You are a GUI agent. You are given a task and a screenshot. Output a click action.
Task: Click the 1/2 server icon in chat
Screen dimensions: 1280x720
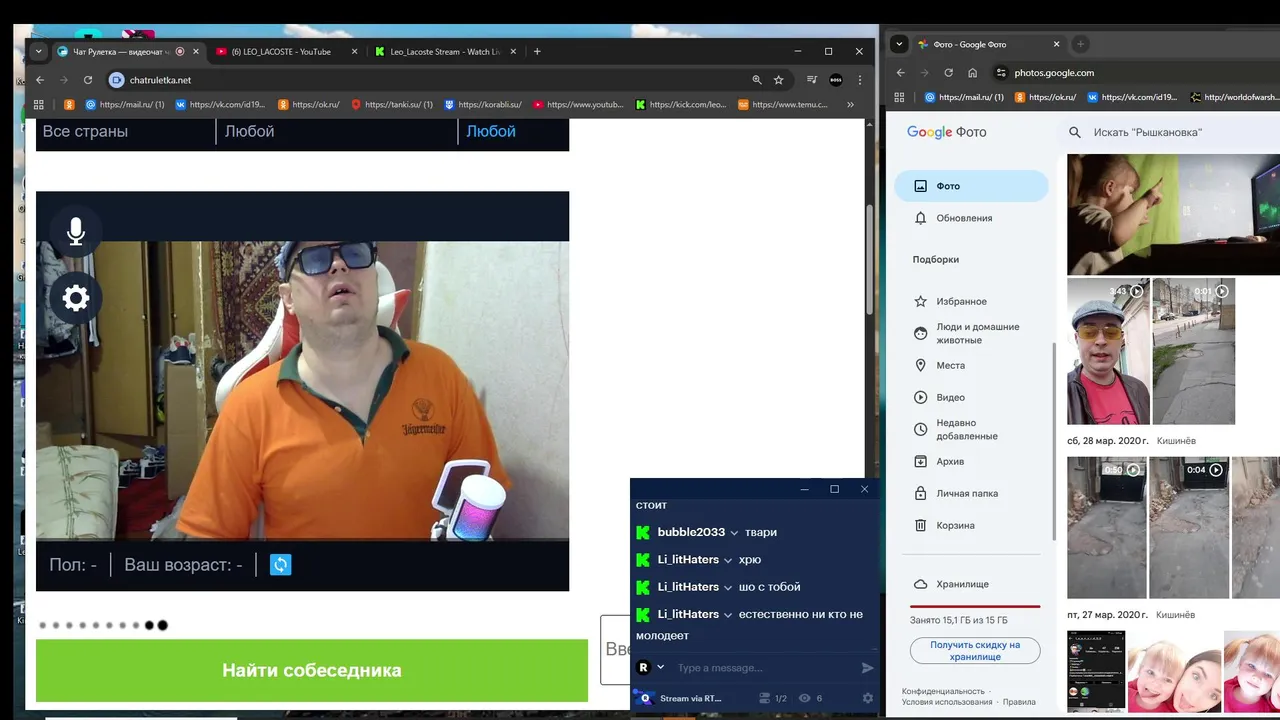coord(765,698)
